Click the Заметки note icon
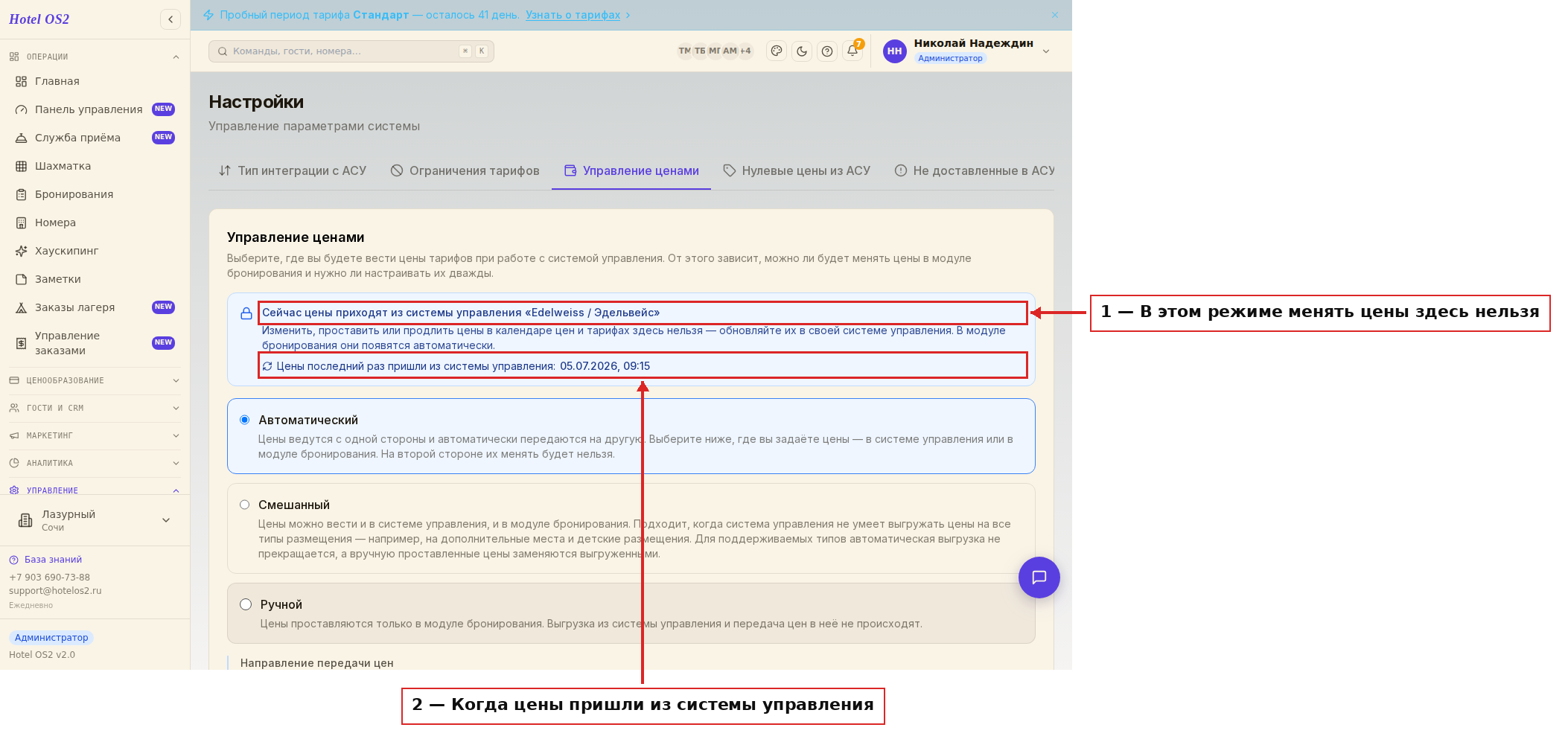This screenshot has height=742, width=1568. [x=22, y=279]
